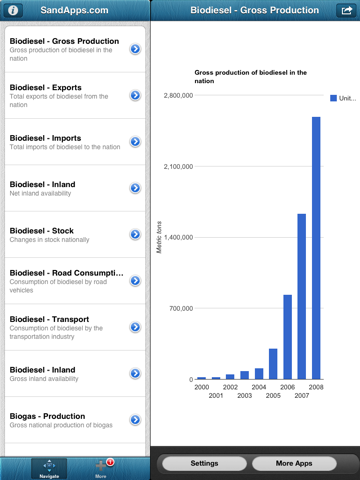The width and height of the screenshot is (360, 480).
Task: Select the 2007 bar in chart
Action: point(302,297)
